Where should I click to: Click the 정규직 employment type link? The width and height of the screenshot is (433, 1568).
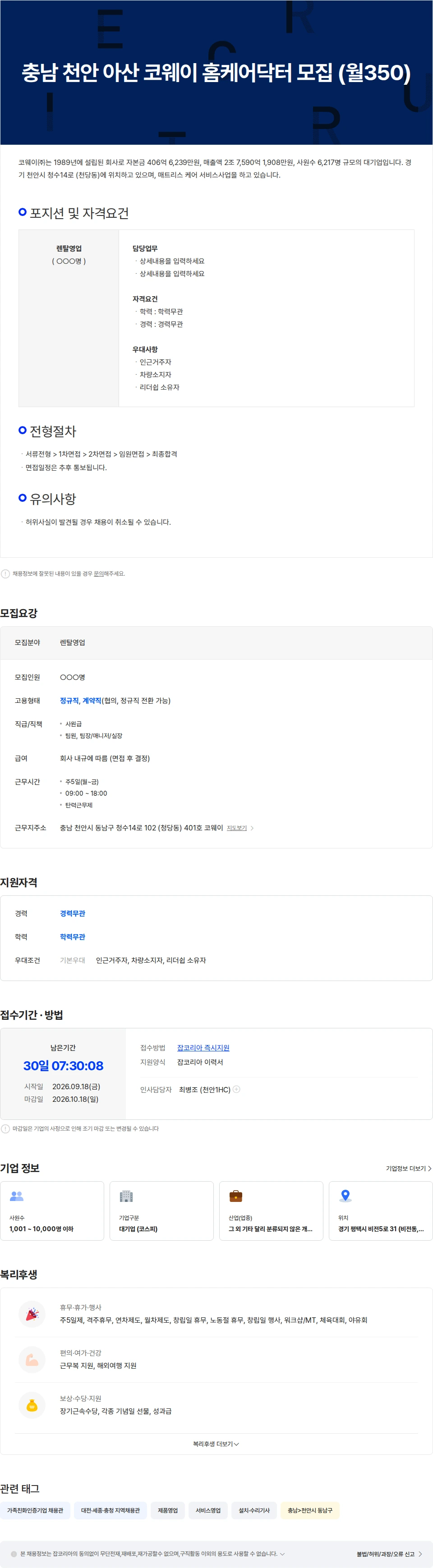point(69,701)
